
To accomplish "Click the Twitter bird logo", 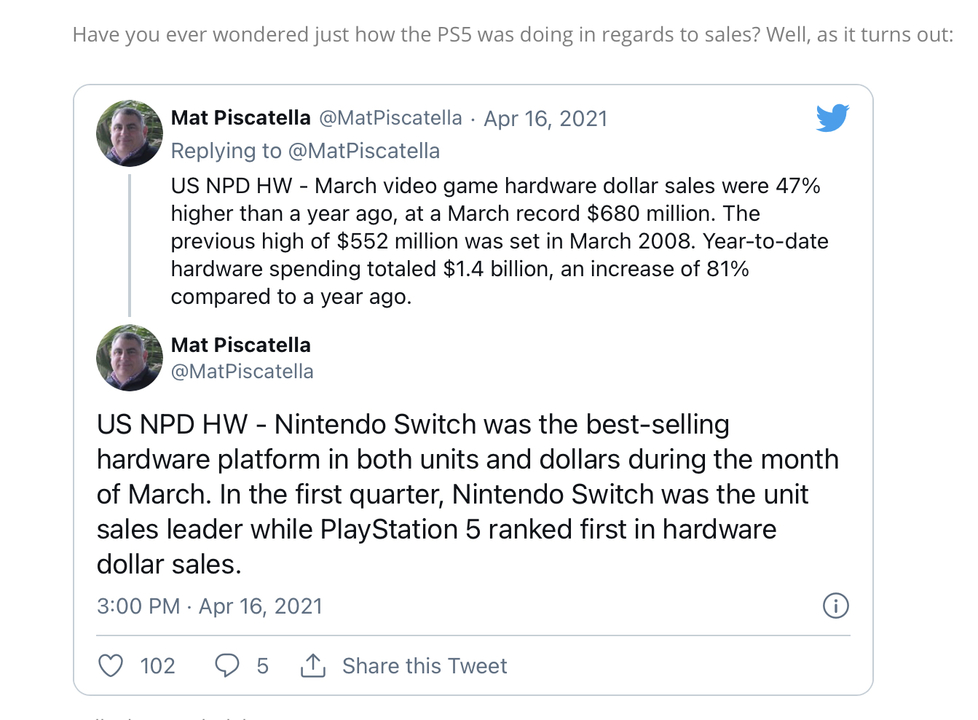I will (832, 118).
